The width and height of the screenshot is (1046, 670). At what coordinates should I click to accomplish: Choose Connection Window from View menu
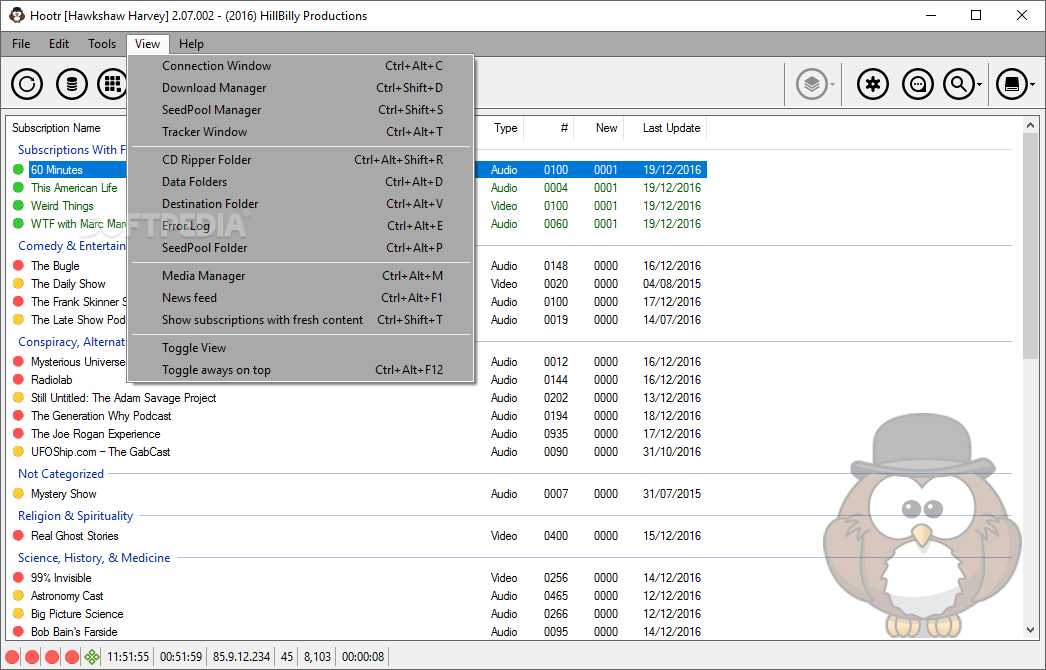point(301,66)
